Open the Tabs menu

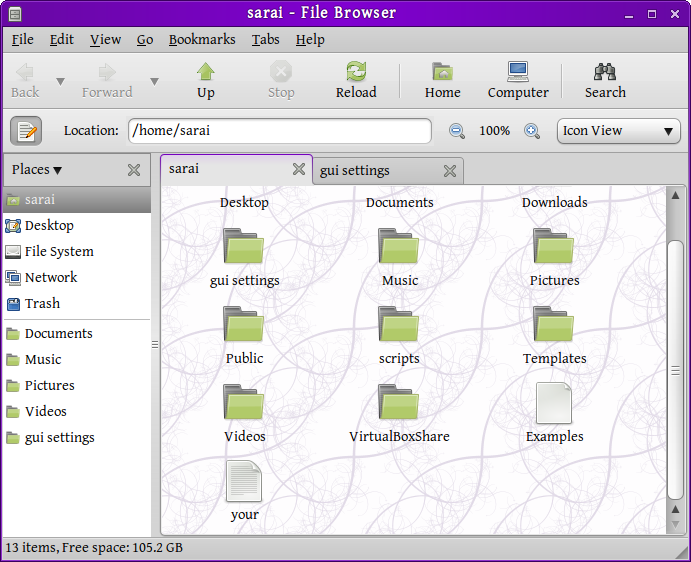(x=266, y=40)
